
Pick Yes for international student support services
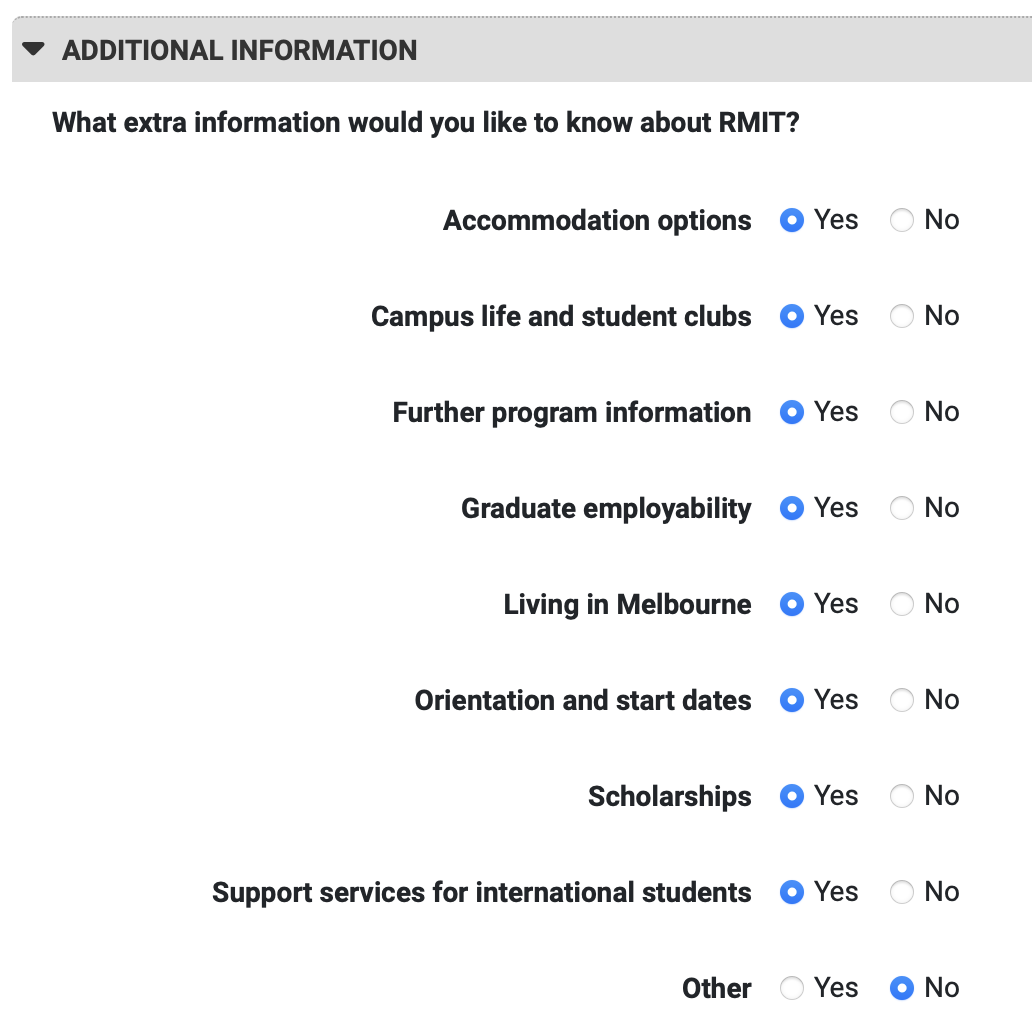point(792,892)
